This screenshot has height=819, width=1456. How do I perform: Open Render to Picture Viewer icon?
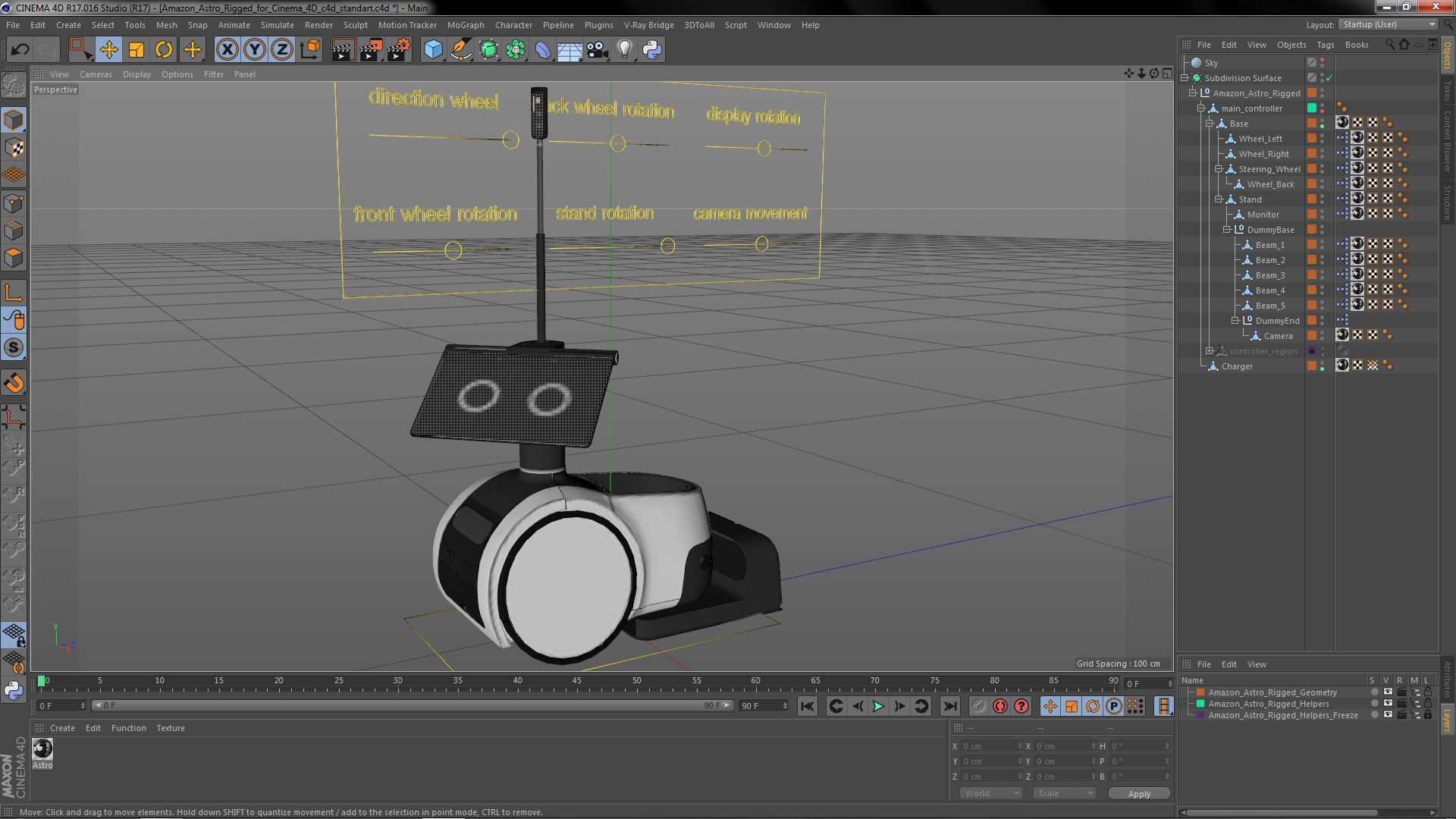371,50
